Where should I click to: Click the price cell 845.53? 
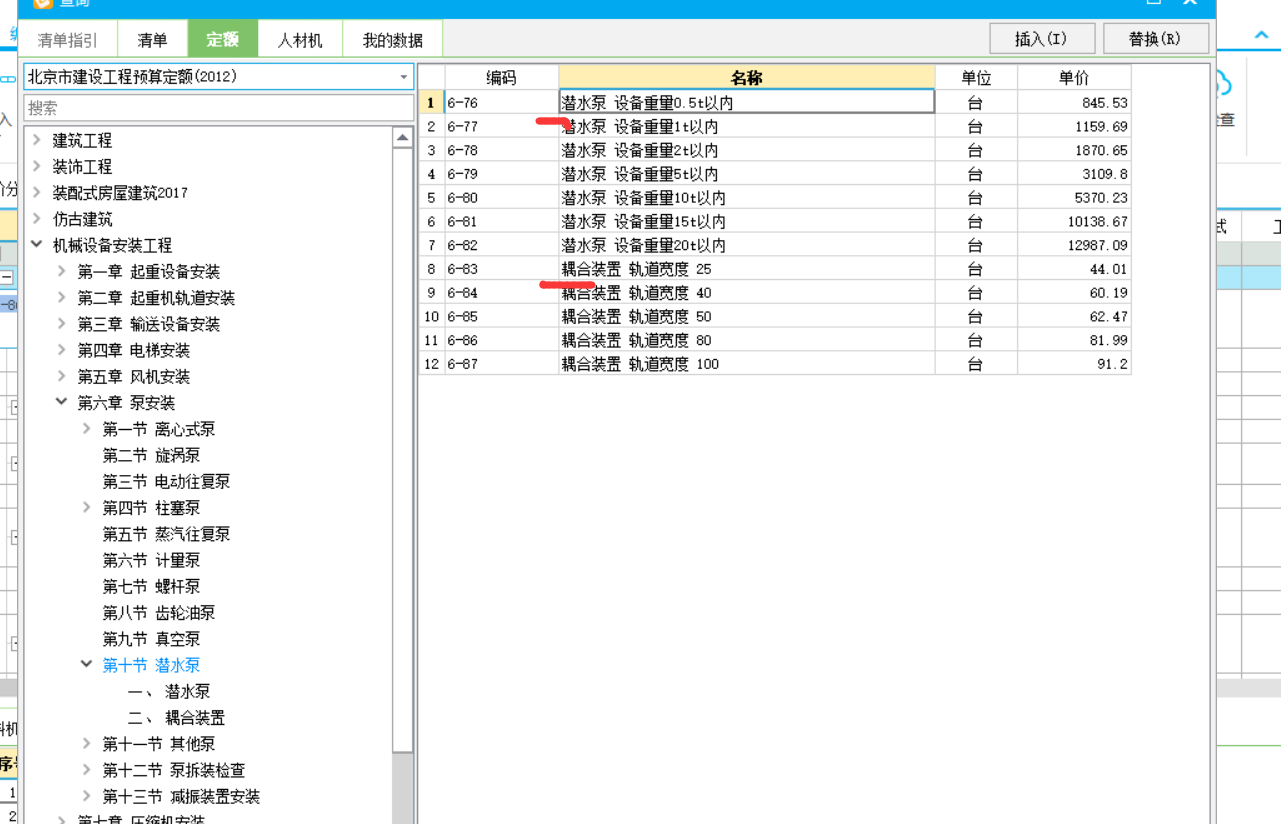(1074, 102)
